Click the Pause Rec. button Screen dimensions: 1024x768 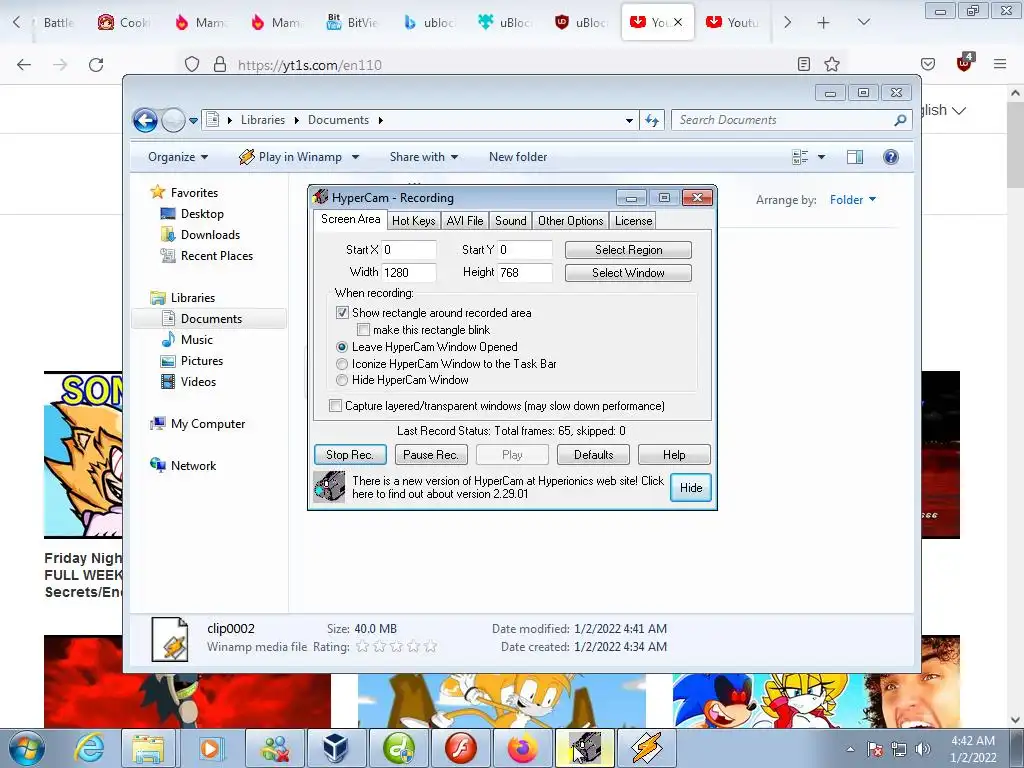pyautogui.click(x=431, y=455)
